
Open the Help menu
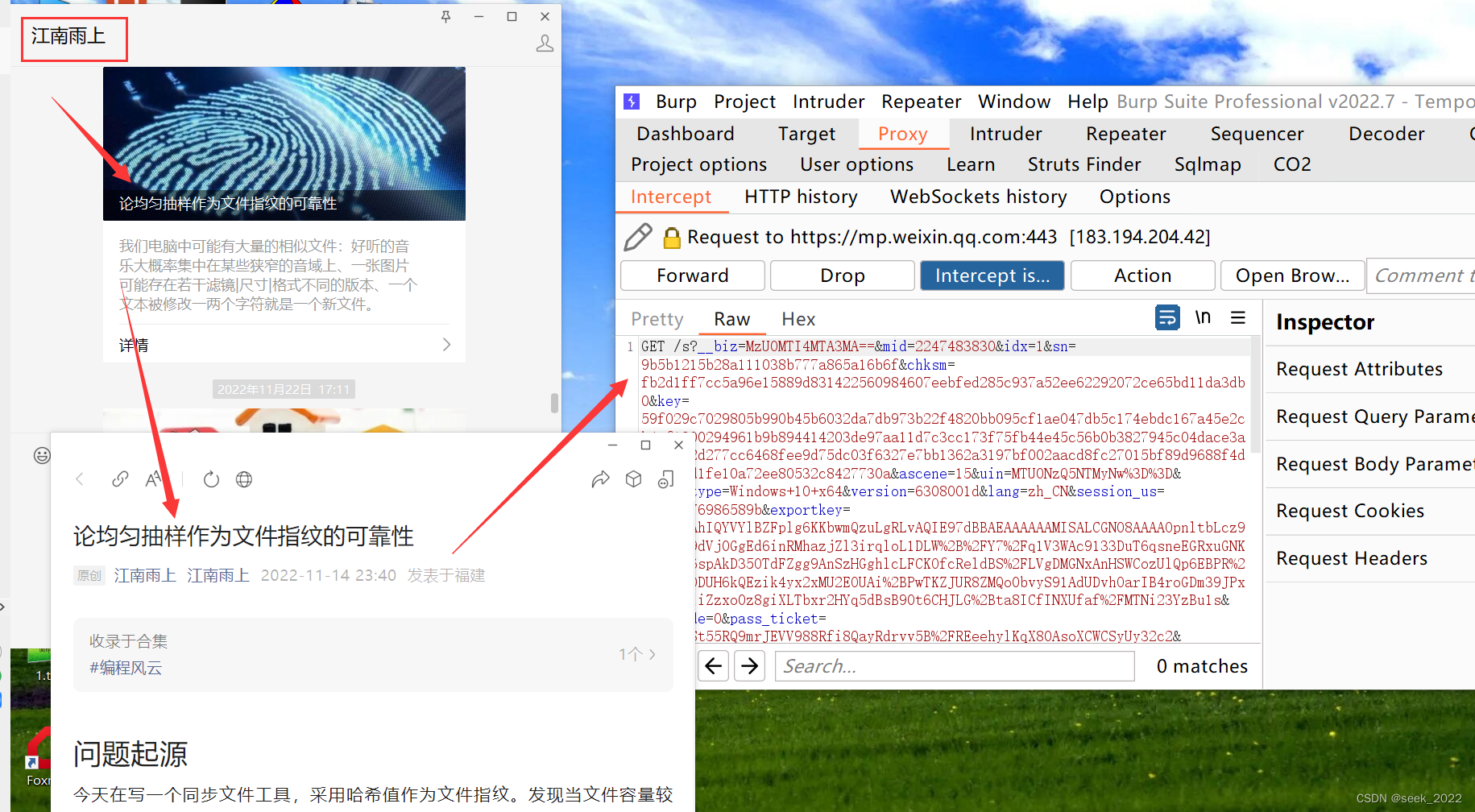[x=1088, y=101]
